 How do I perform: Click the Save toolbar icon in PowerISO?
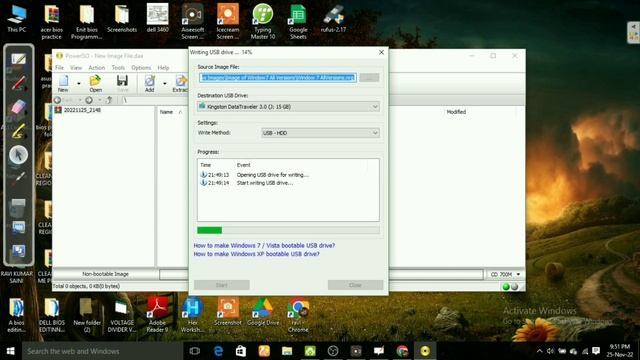pyautogui.click(x=122, y=83)
